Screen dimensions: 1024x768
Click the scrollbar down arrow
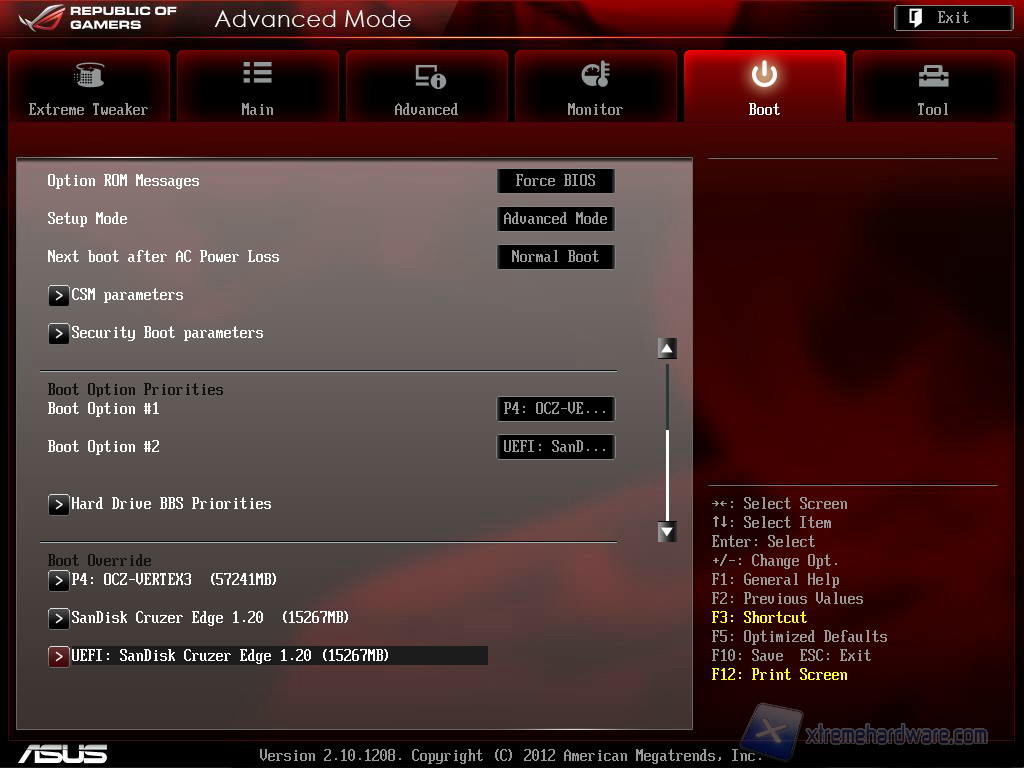(x=667, y=532)
